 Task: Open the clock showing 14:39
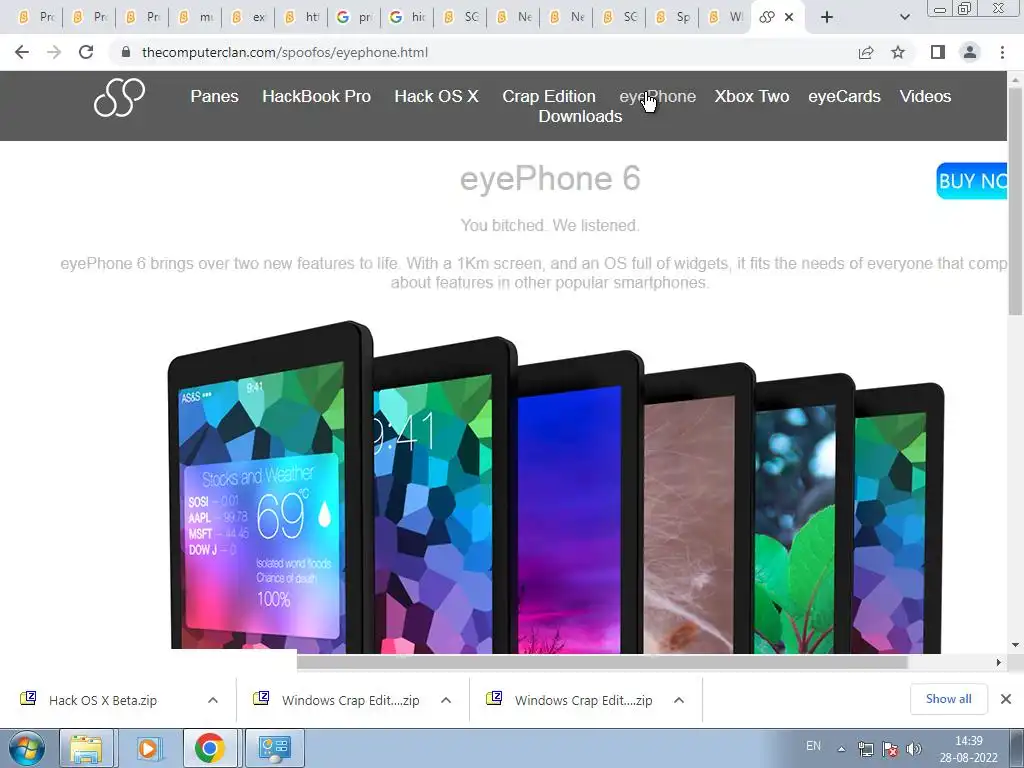(x=968, y=749)
